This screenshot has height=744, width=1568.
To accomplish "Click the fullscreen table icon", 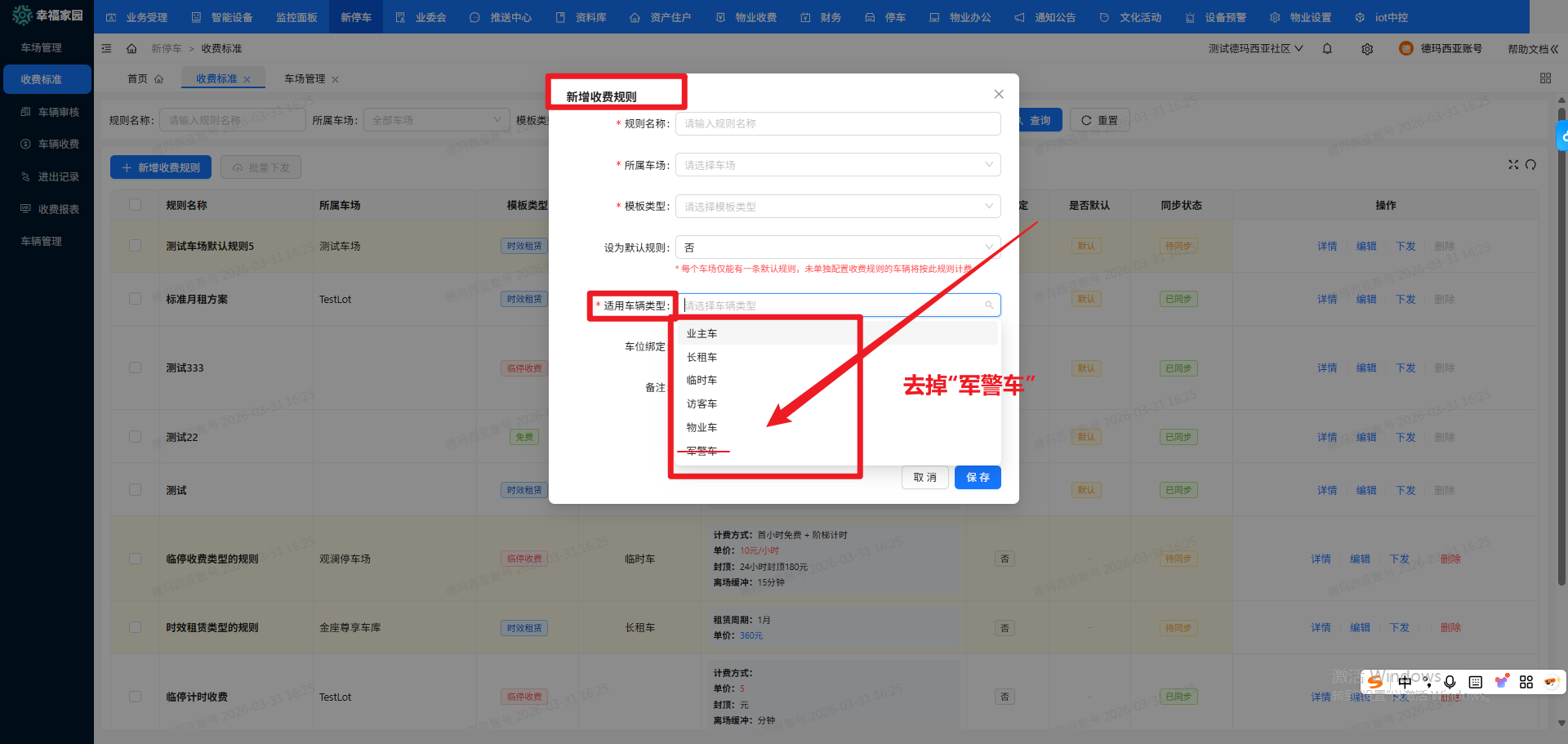I will [1513, 165].
